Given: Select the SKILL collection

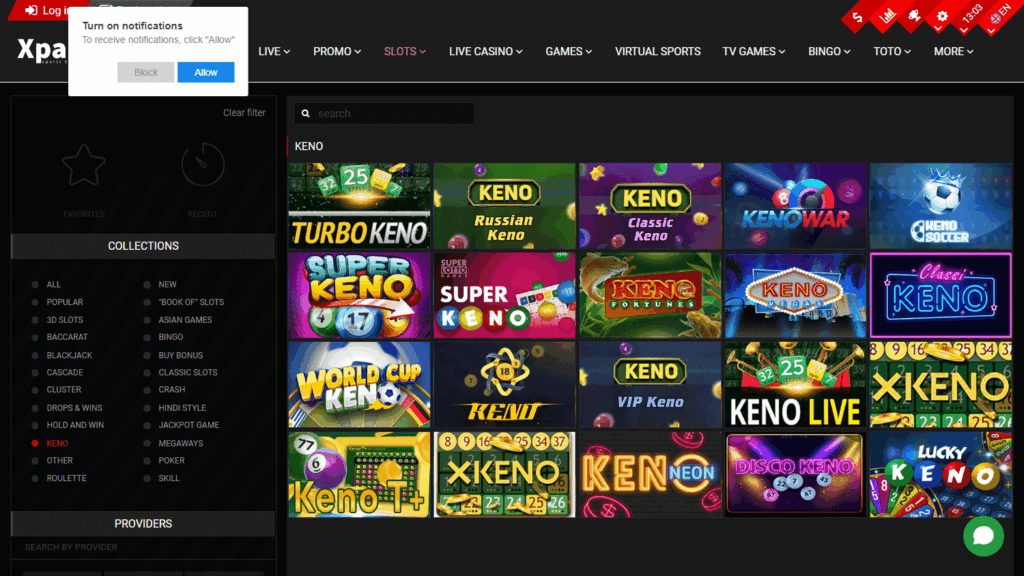Looking at the screenshot, I should click(168, 478).
